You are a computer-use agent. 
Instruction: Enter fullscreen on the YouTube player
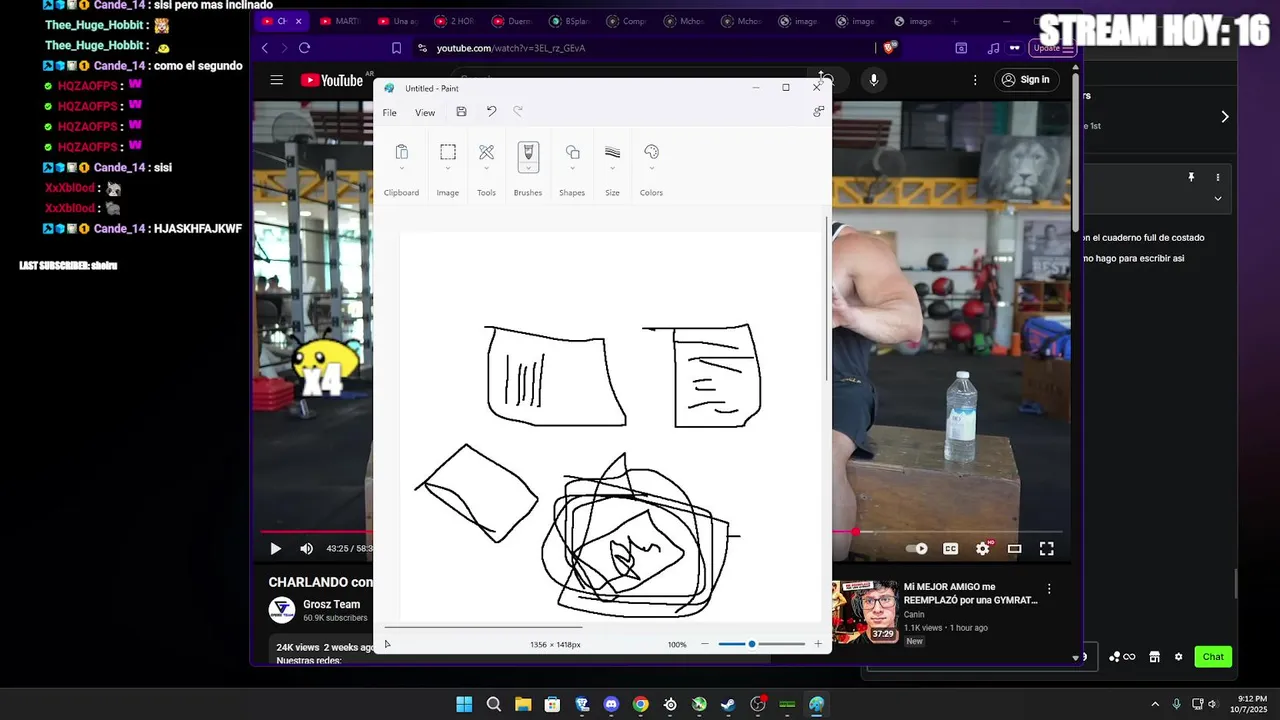coord(1047,548)
